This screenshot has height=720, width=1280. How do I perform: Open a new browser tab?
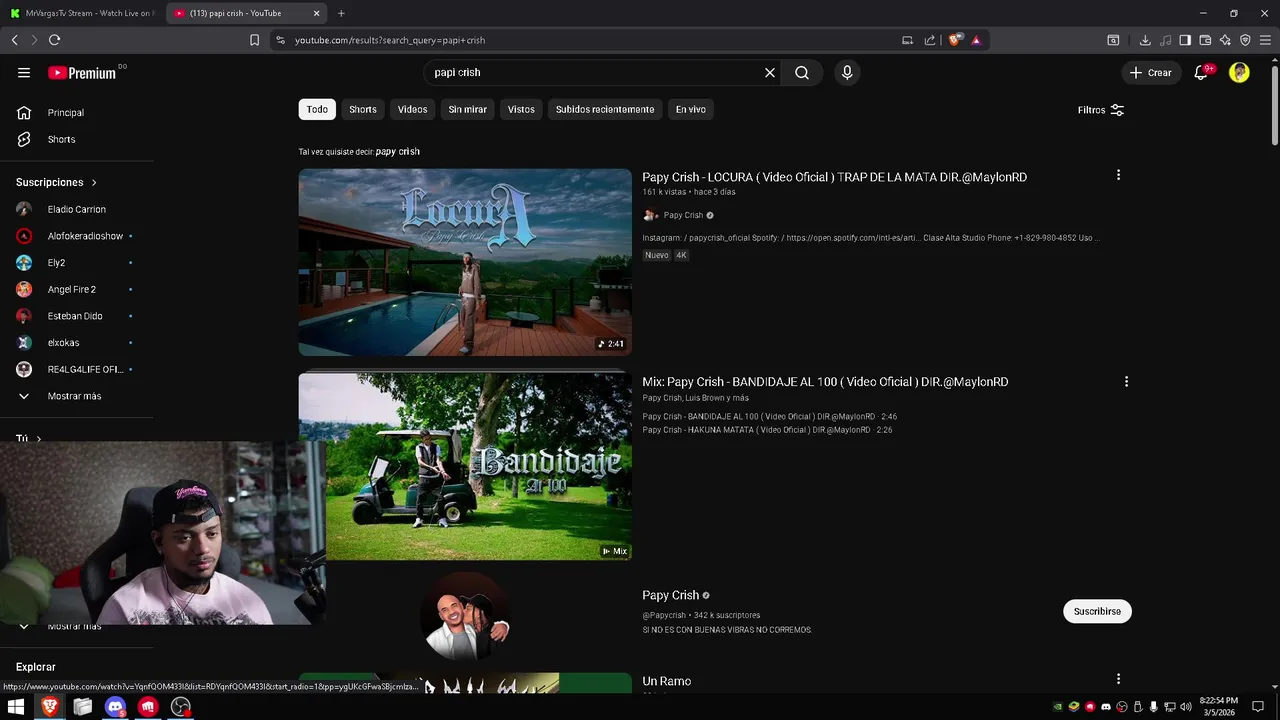341,13
